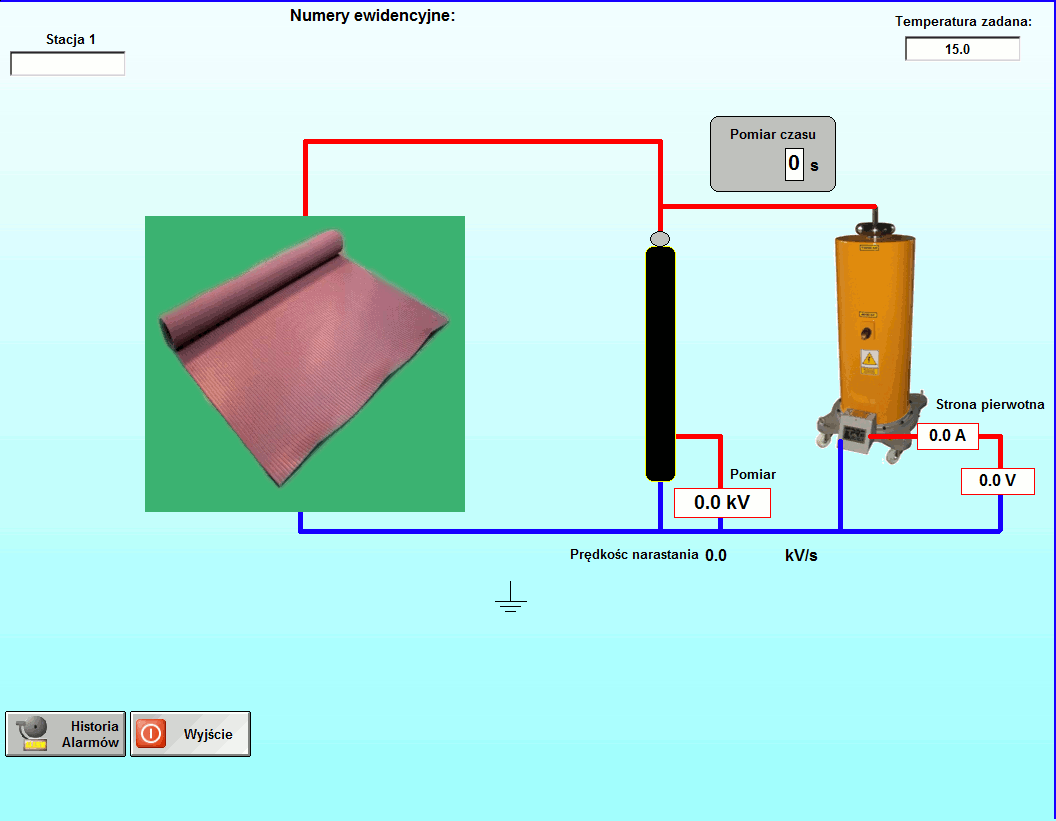Viewport: 1056px width, 821px height.
Task: Click the Stacja 1 label
Action: click(x=71, y=39)
